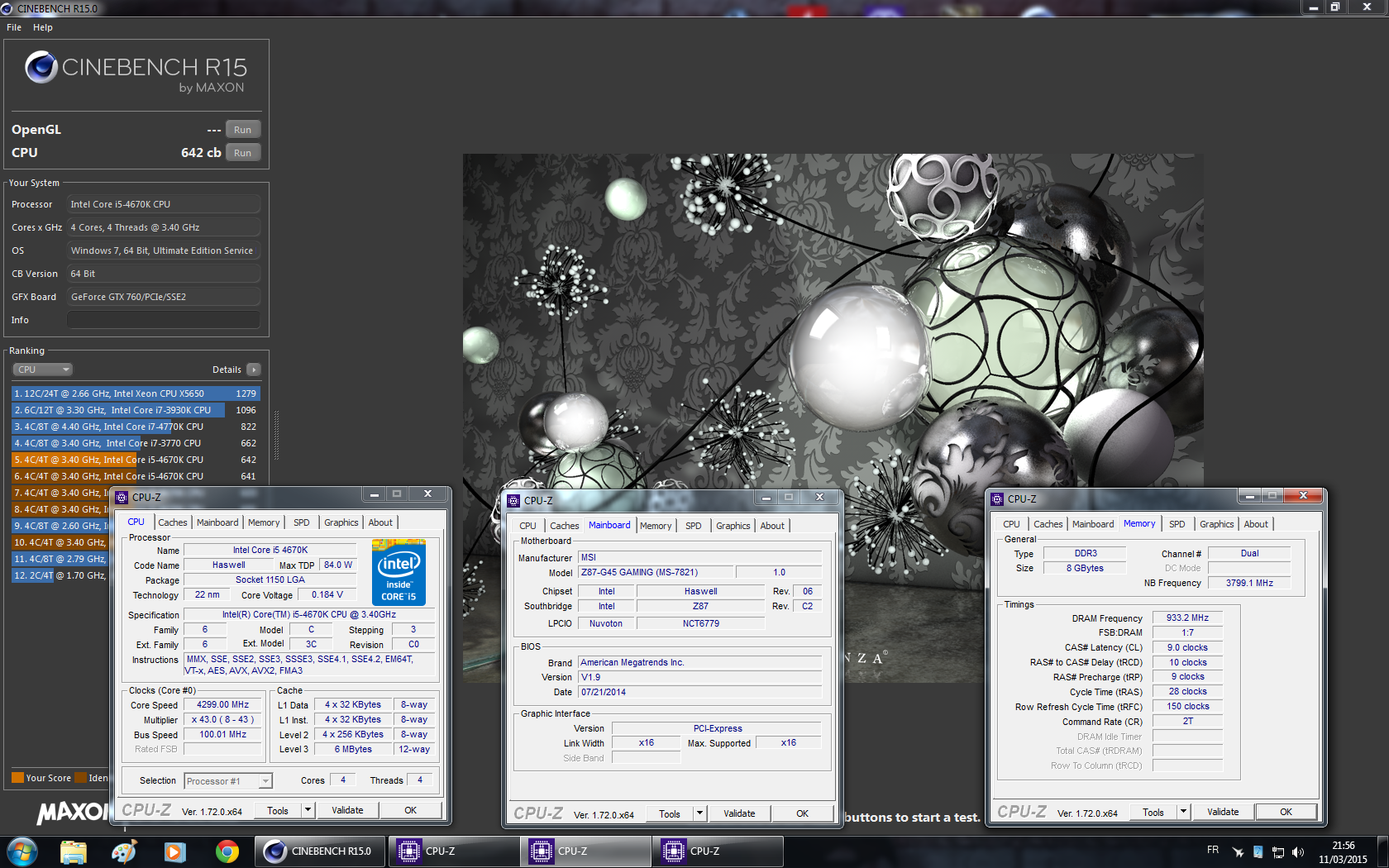This screenshot has height=868, width=1389.
Task: Run the OpenGL benchmark
Action: click(x=242, y=130)
